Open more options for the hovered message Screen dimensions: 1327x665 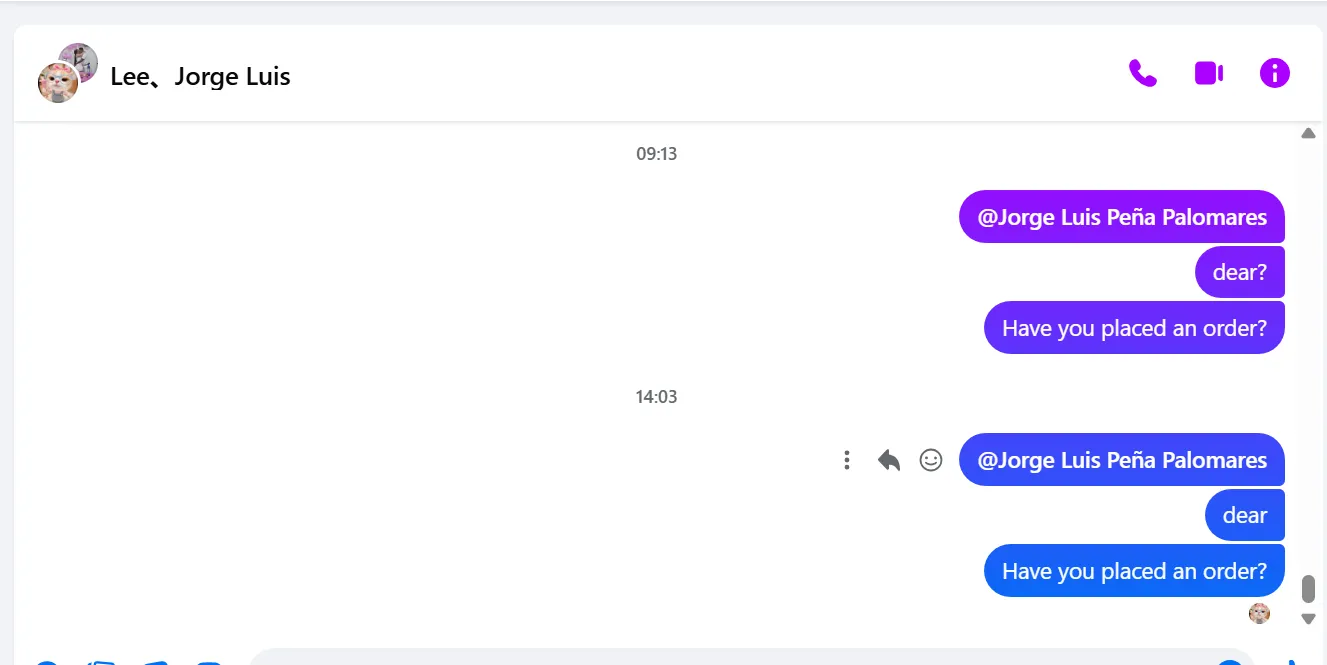point(847,460)
